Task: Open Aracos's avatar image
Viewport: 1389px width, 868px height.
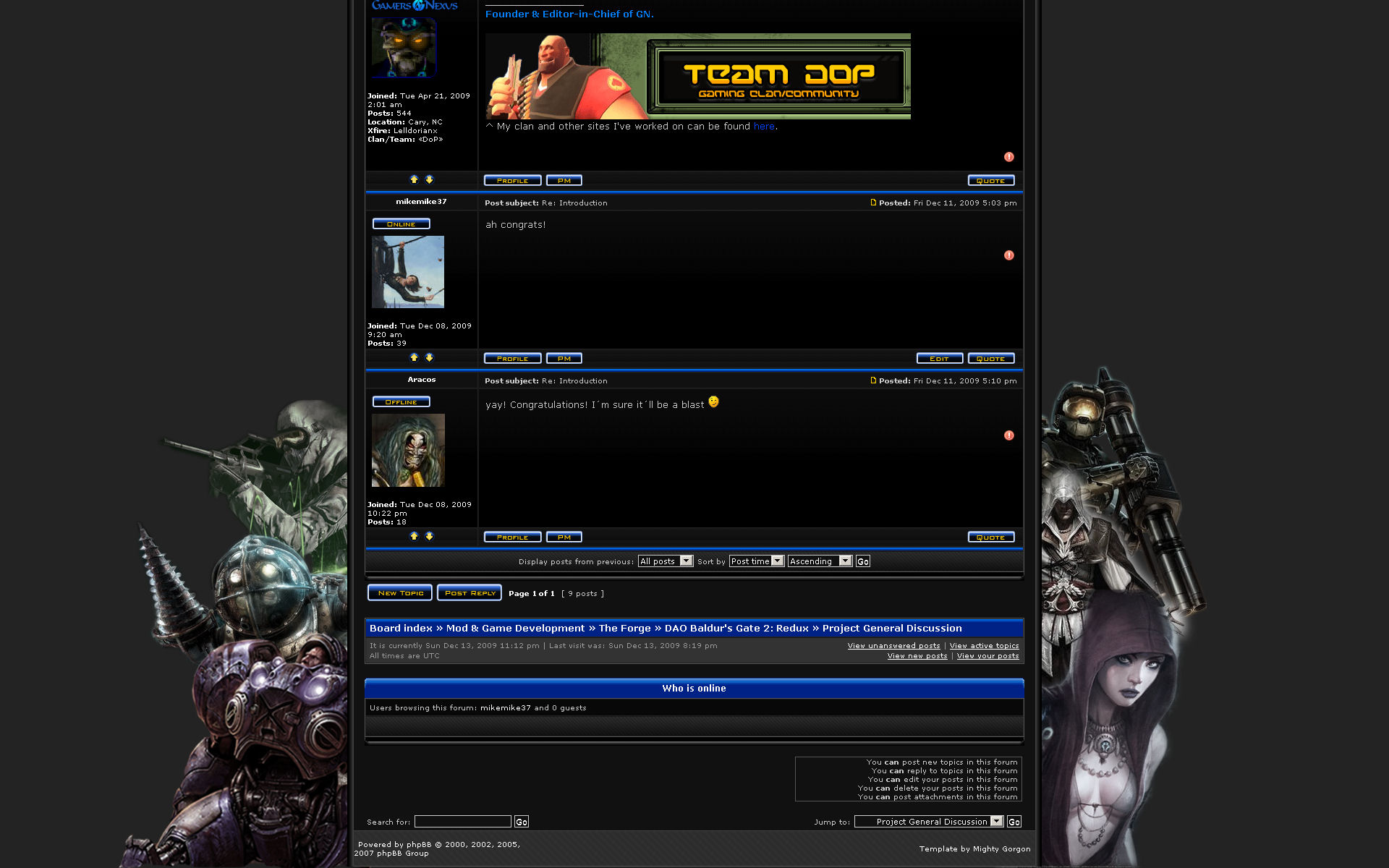Action: point(408,450)
